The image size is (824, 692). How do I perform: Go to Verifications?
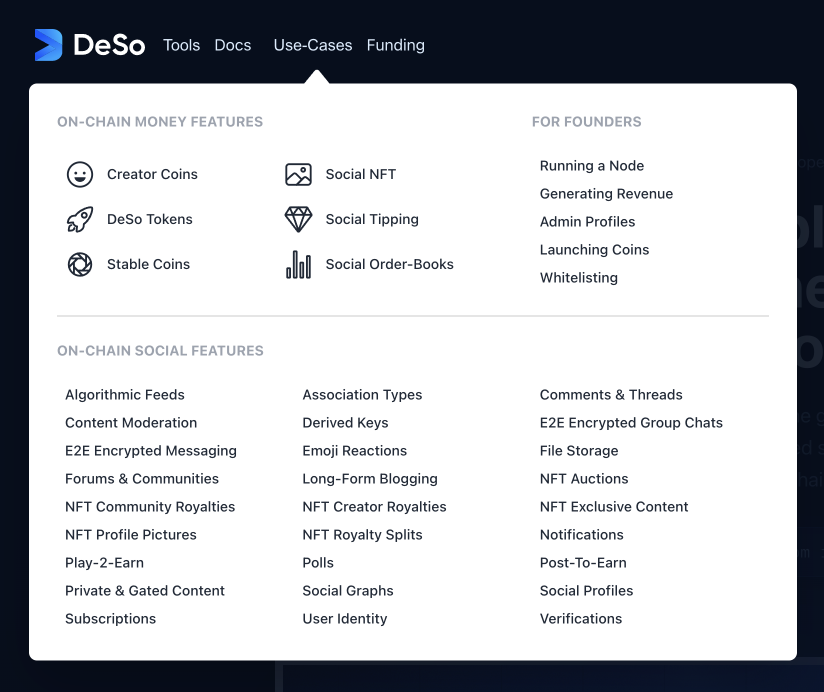pyautogui.click(x=581, y=618)
